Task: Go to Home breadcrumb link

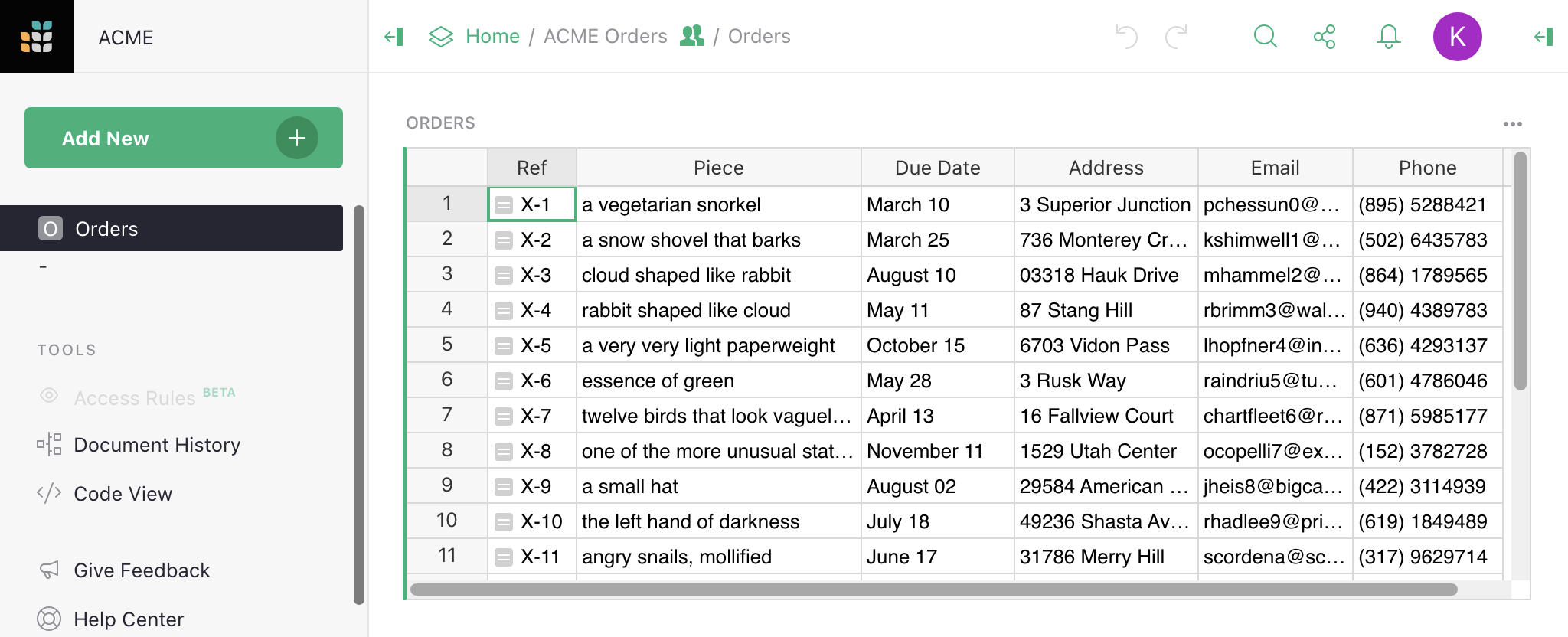Action: [492, 37]
